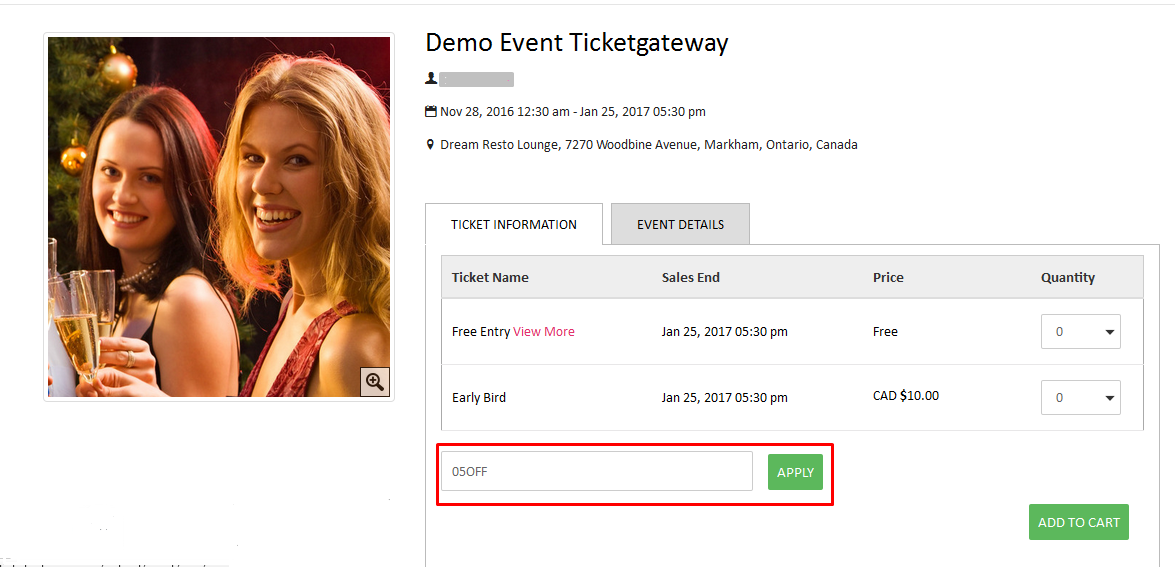The width and height of the screenshot is (1175, 567).
Task: Click the CAD $10.00 price
Action: pyautogui.click(x=905, y=396)
